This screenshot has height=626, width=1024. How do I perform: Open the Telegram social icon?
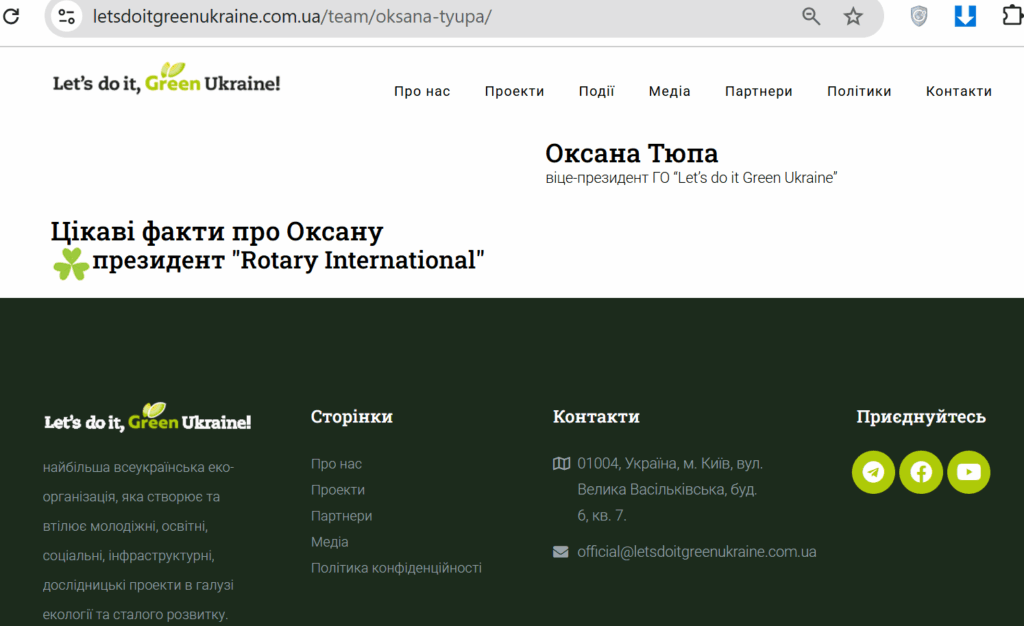pyautogui.click(x=873, y=472)
